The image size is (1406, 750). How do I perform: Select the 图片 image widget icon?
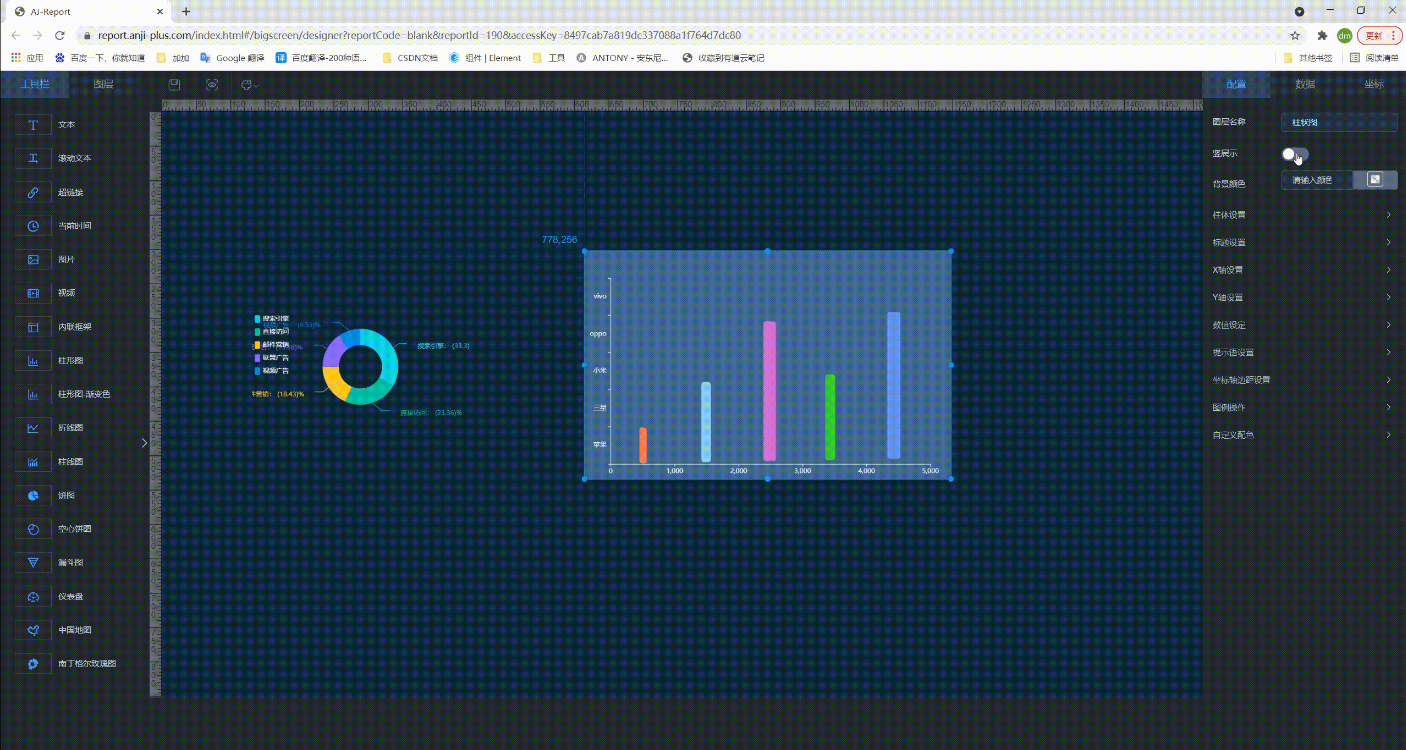(x=33, y=259)
